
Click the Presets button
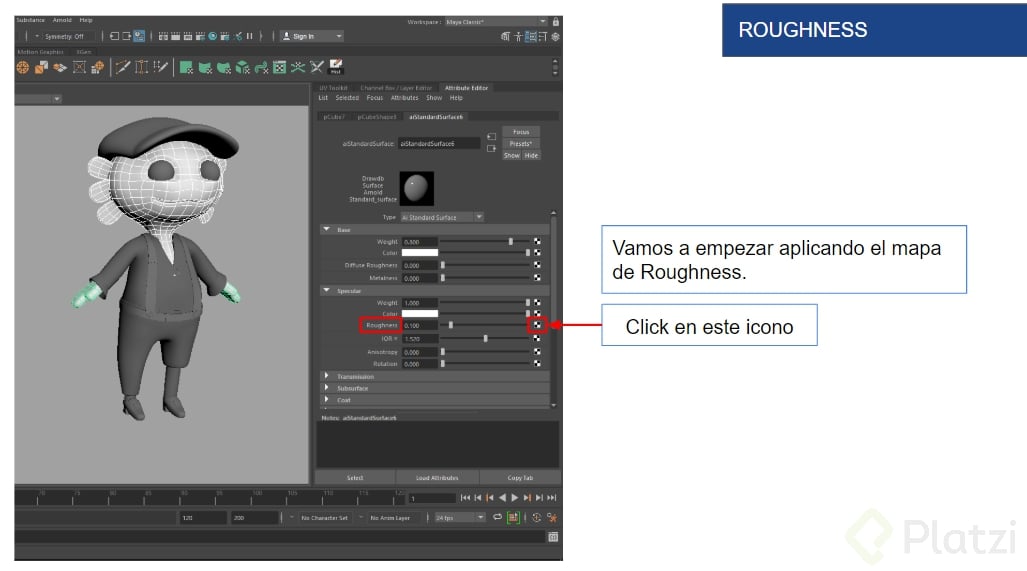(521, 143)
